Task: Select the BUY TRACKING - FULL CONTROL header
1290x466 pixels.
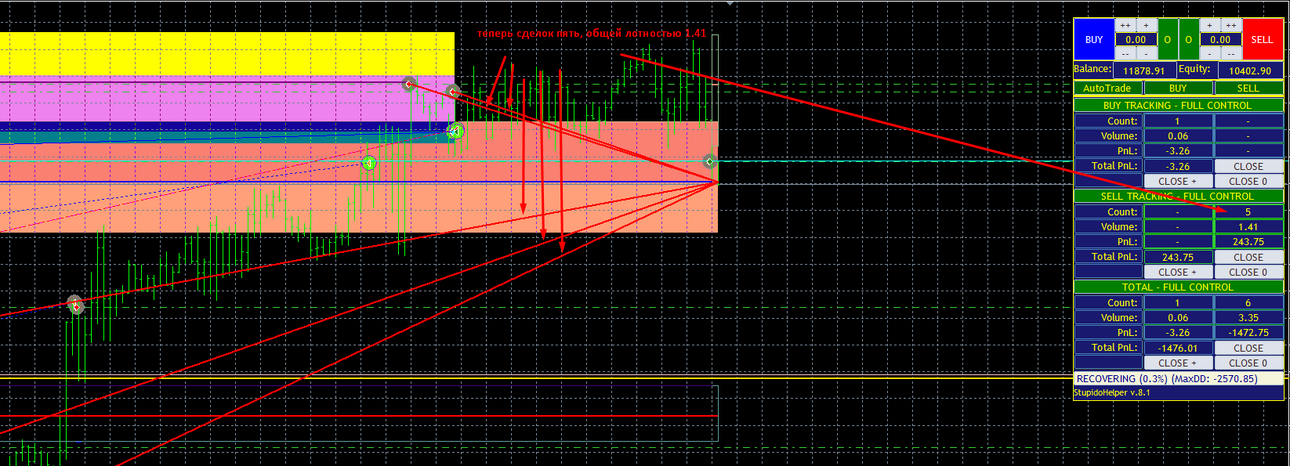Action: coord(1178,105)
